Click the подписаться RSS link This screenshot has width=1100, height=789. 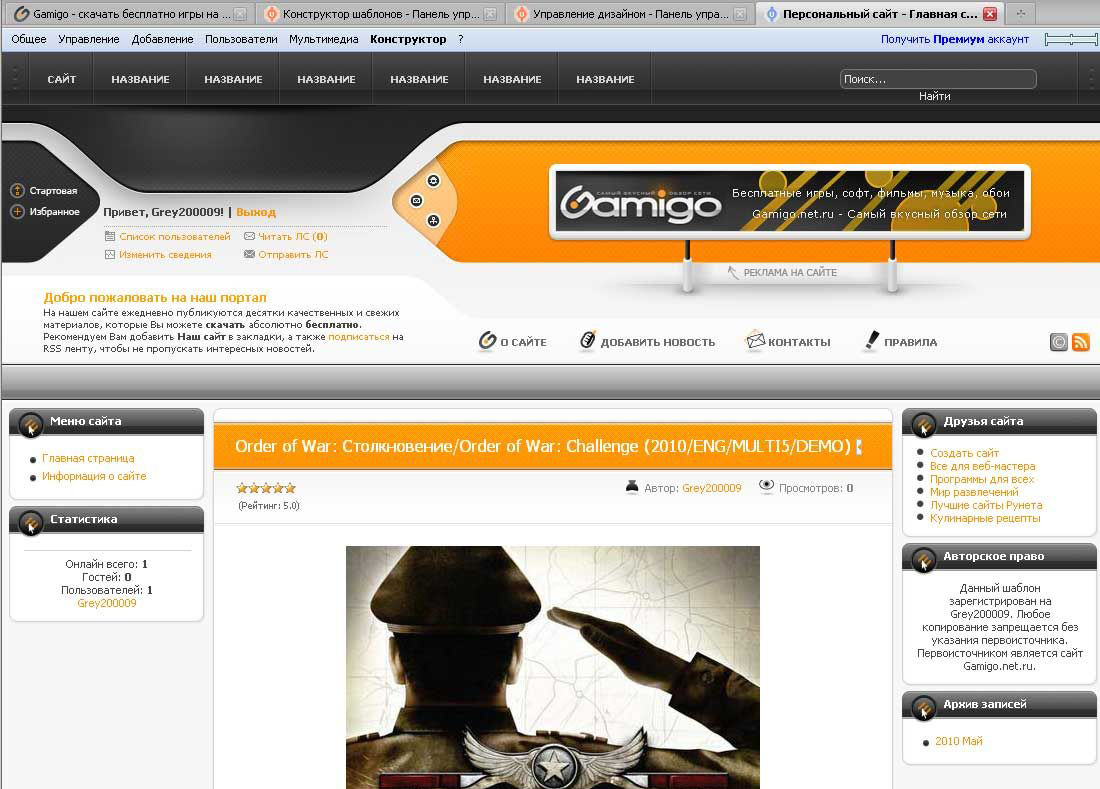click(x=358, y=337)
